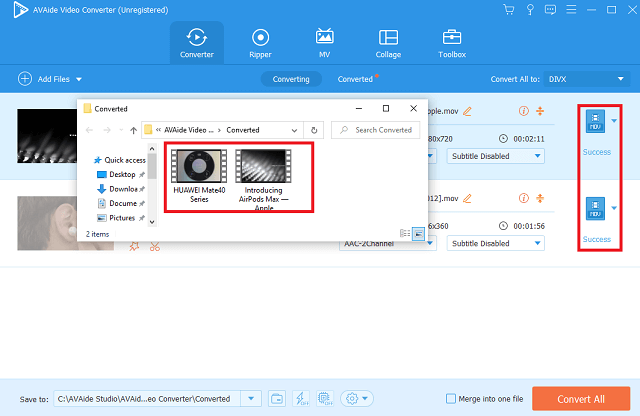Open the hamburger menu icon
Image resolution: width=640 pixels, height=416 pixels.
(x=571, y=9)
